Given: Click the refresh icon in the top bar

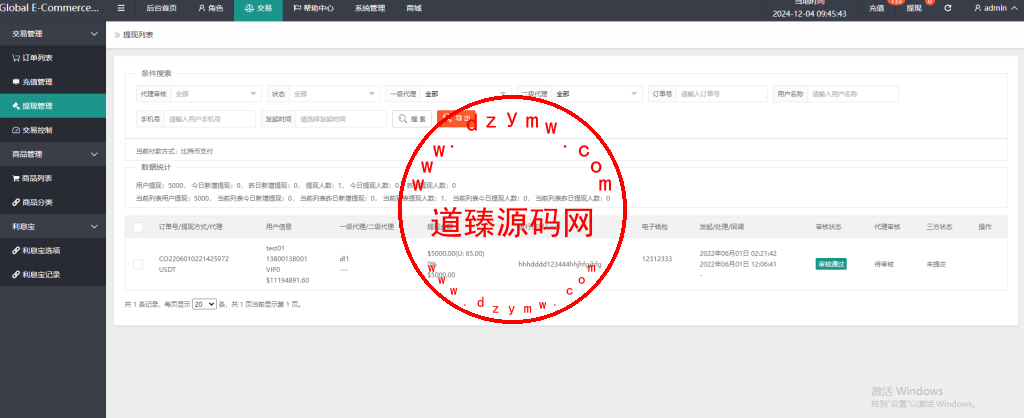Looking at the screenshot, I should pos(948,8).
